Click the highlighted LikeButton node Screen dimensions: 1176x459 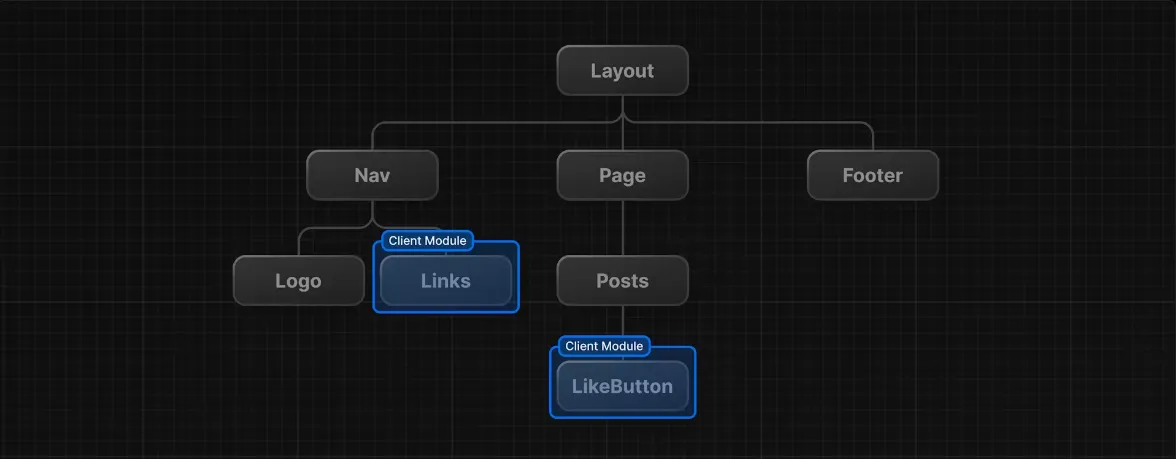coord(622,387)
